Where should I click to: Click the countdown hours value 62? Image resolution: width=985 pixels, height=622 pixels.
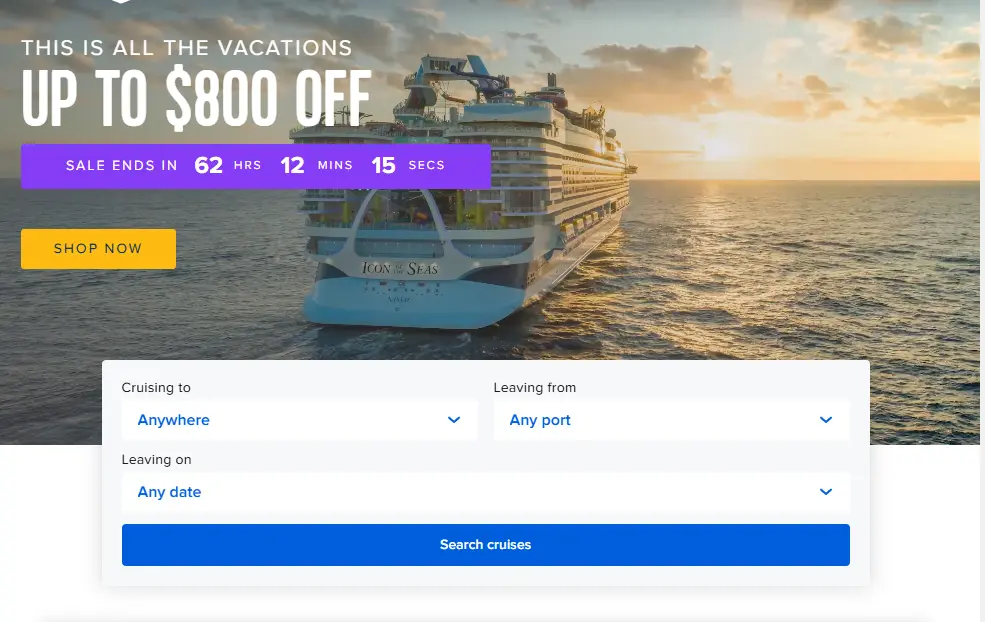[x=208, y=166]
